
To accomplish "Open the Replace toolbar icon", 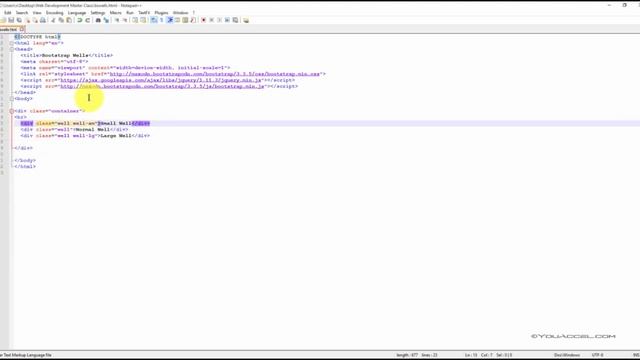I will [106, 20].
